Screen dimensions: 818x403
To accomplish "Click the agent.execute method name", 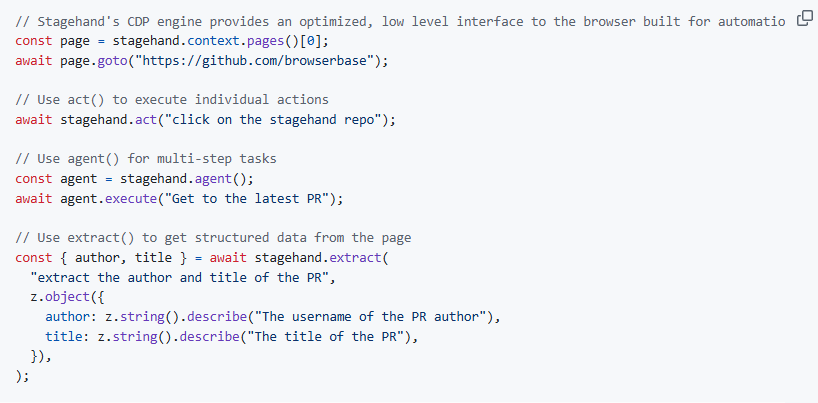I will point(131,199).
